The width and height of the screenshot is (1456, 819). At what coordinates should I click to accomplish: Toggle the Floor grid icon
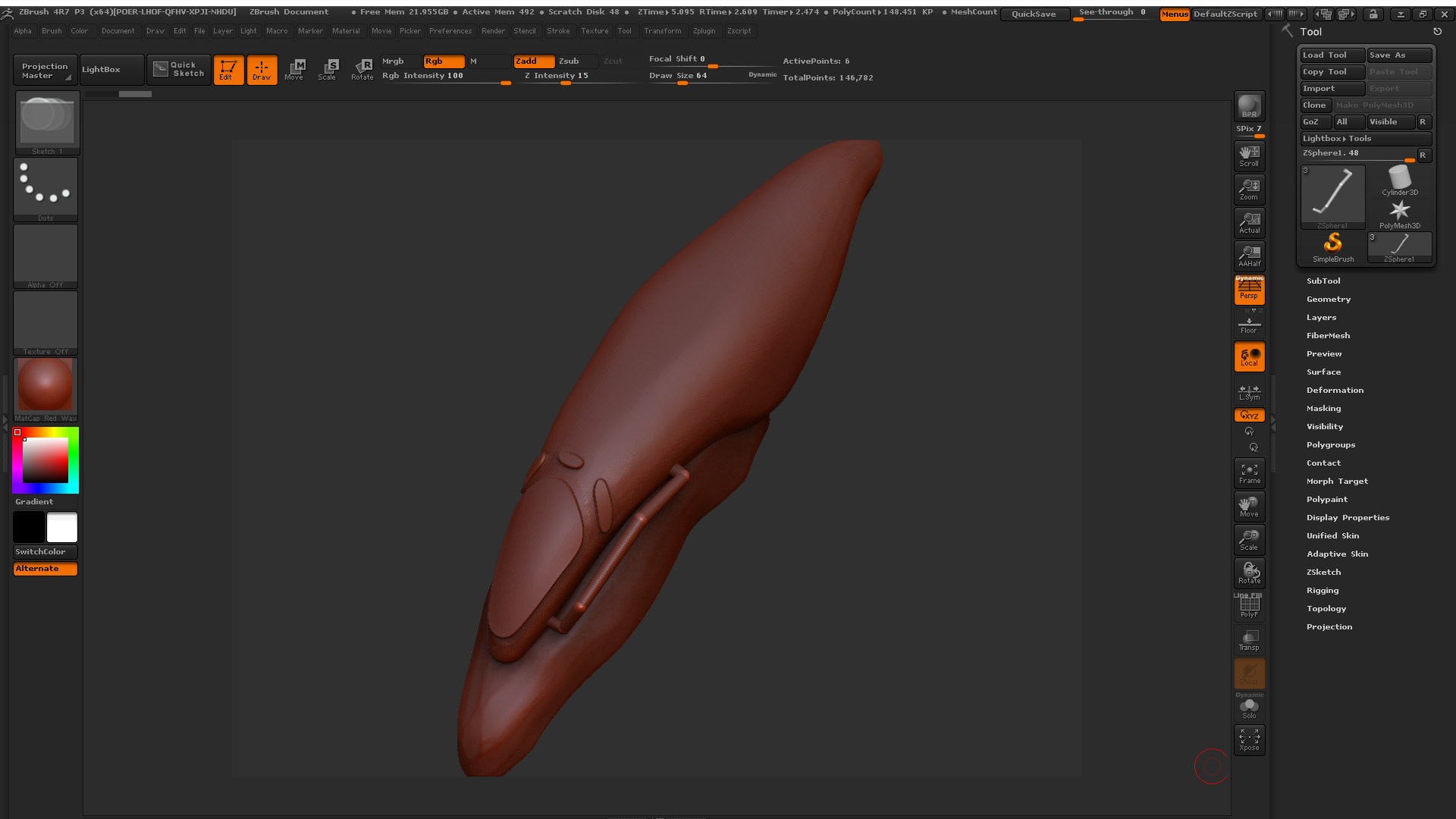click(x=1249, y=322)
